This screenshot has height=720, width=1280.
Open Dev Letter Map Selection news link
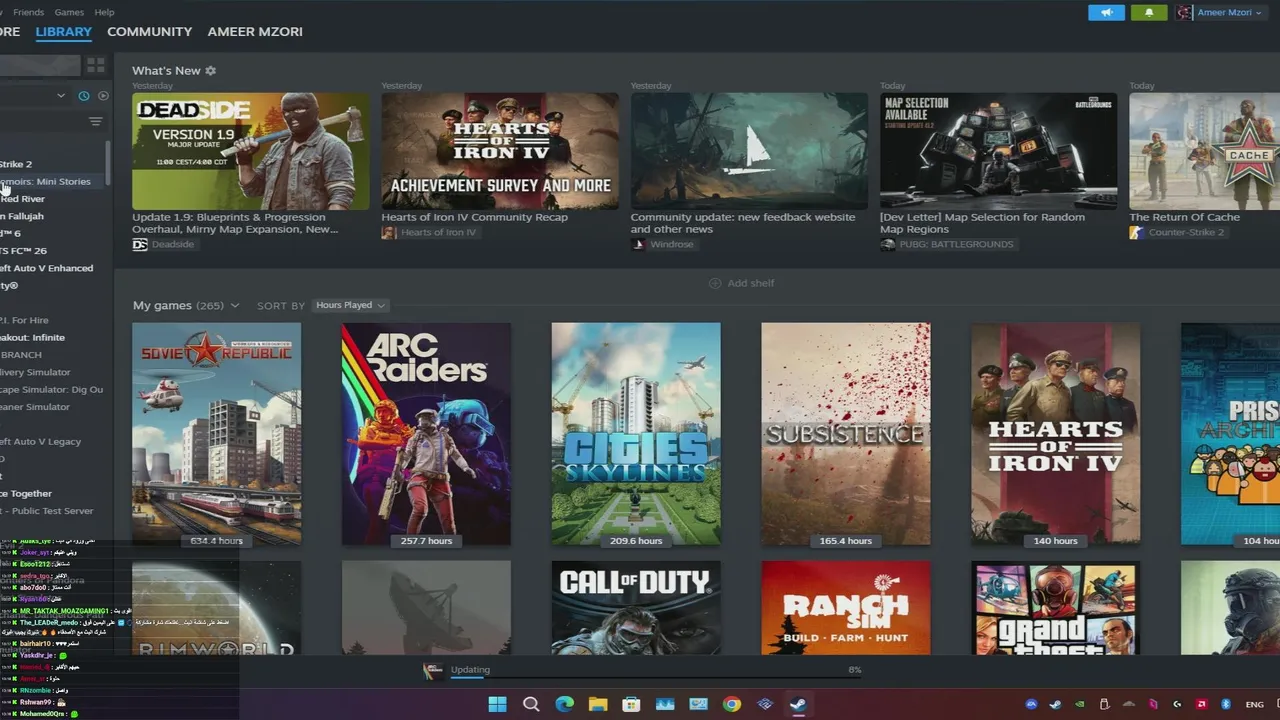point(982,223)
